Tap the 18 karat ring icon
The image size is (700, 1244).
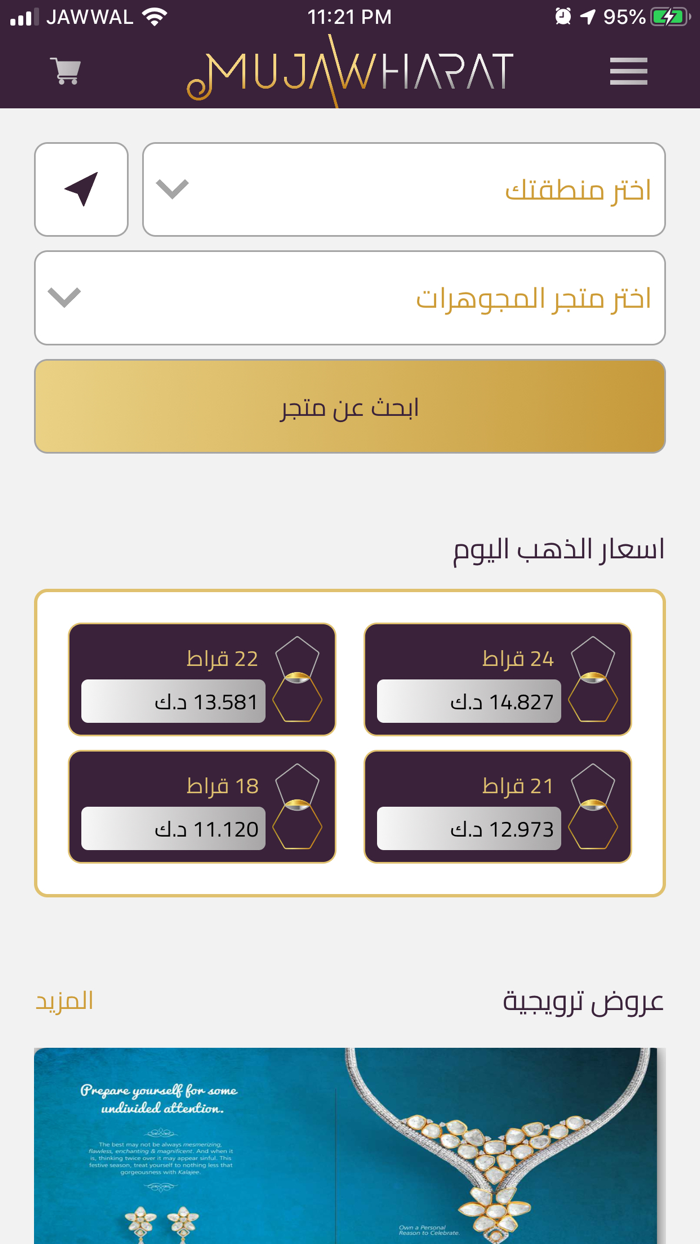[297, 806]
